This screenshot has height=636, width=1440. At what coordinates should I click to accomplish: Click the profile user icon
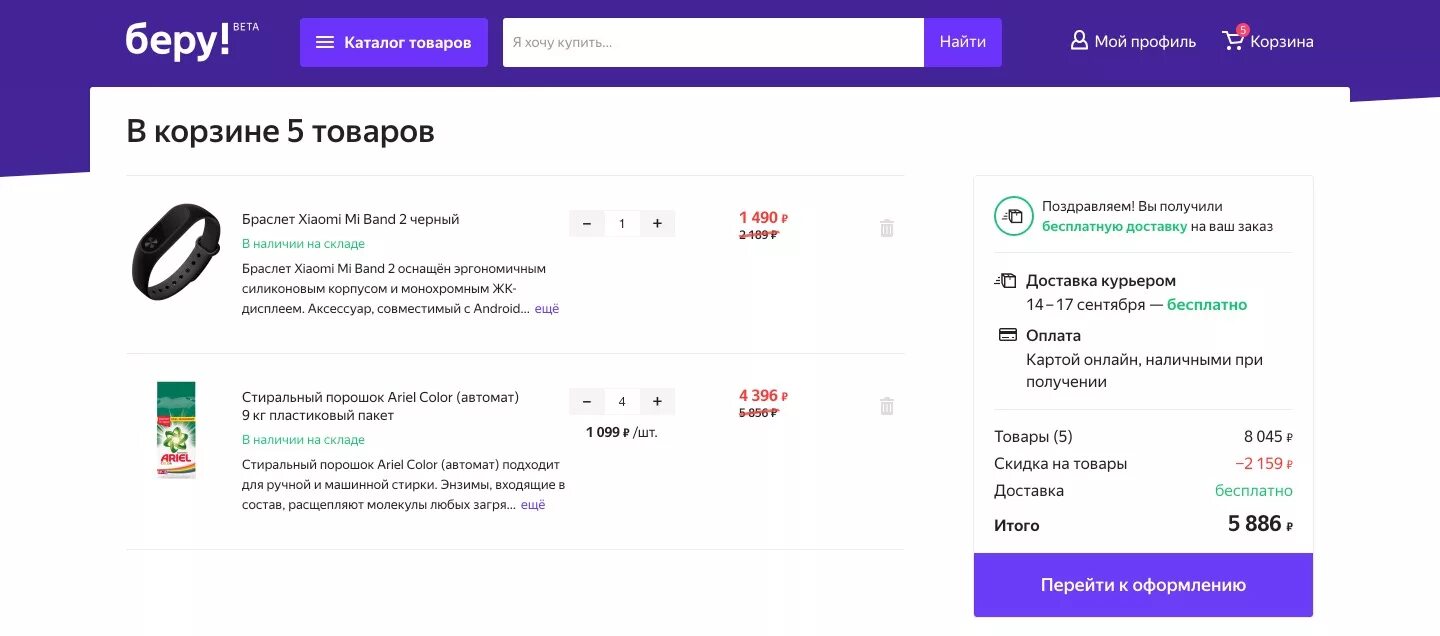click(x=1079, y=41)
